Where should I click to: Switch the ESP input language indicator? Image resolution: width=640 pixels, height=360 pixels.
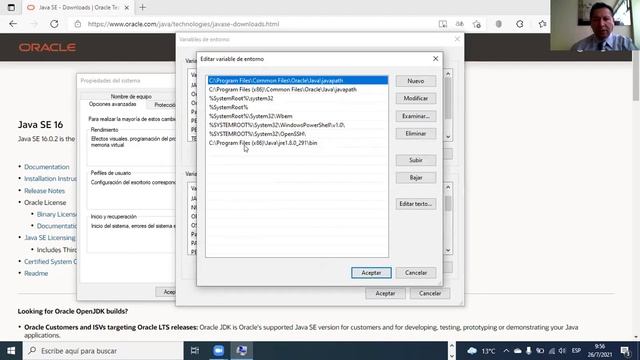(576, 351)
